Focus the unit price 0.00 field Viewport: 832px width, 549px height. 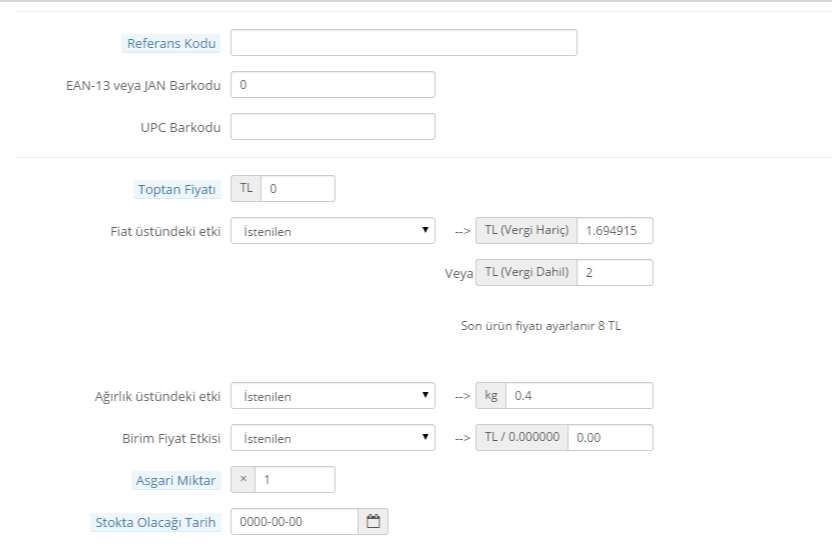[610, 438]
